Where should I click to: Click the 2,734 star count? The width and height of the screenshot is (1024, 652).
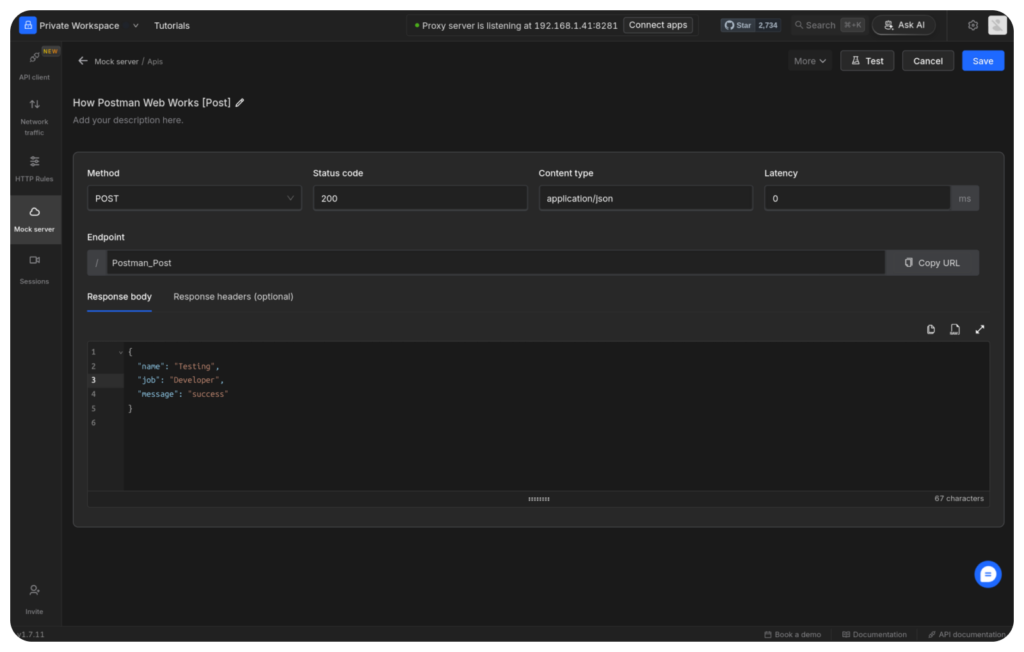[x=767, y=25]
